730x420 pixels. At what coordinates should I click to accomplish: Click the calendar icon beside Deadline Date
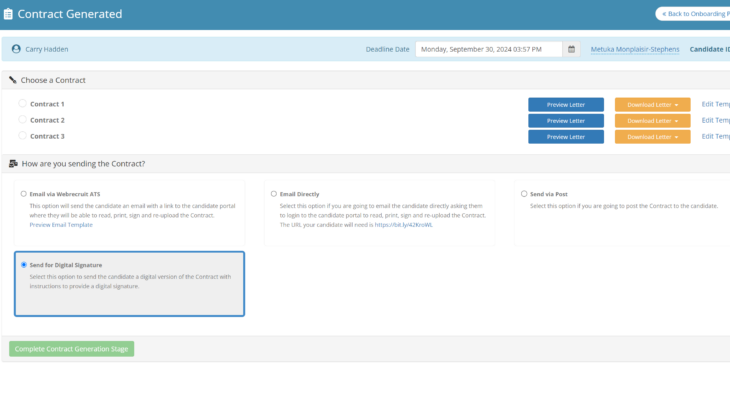point(571,48)
